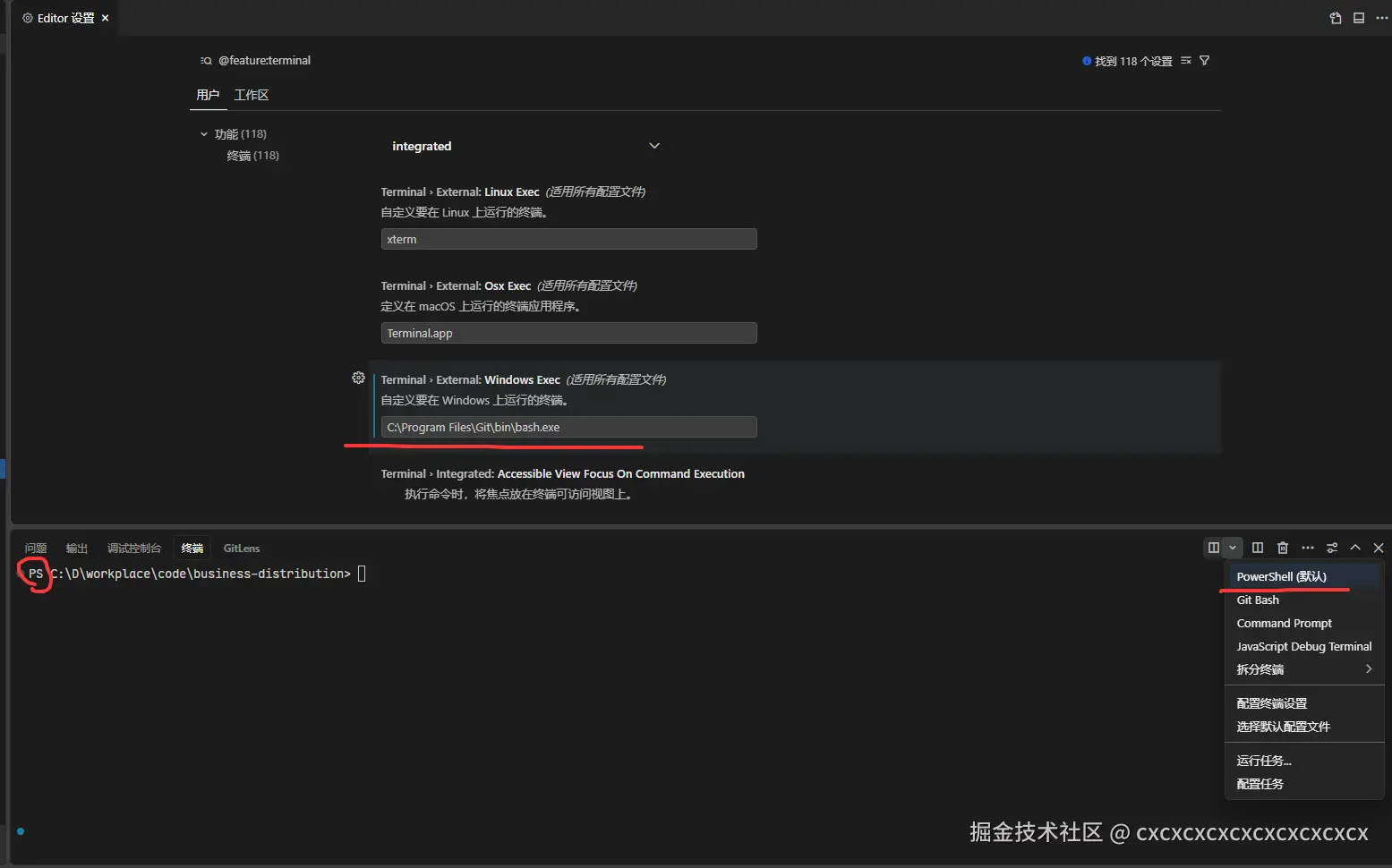Screen dimensions: 1392x868
Task: Open the GitLens panel tab
Action: (x=241, y=548)
